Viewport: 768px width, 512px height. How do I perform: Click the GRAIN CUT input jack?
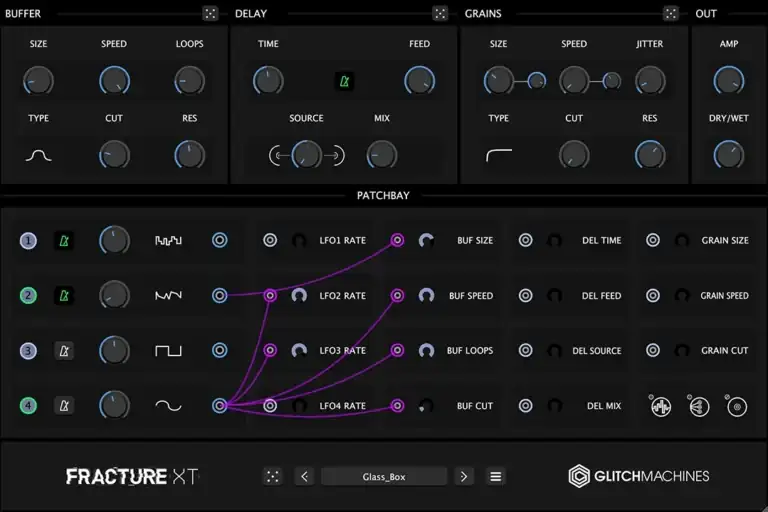(652, 350)
